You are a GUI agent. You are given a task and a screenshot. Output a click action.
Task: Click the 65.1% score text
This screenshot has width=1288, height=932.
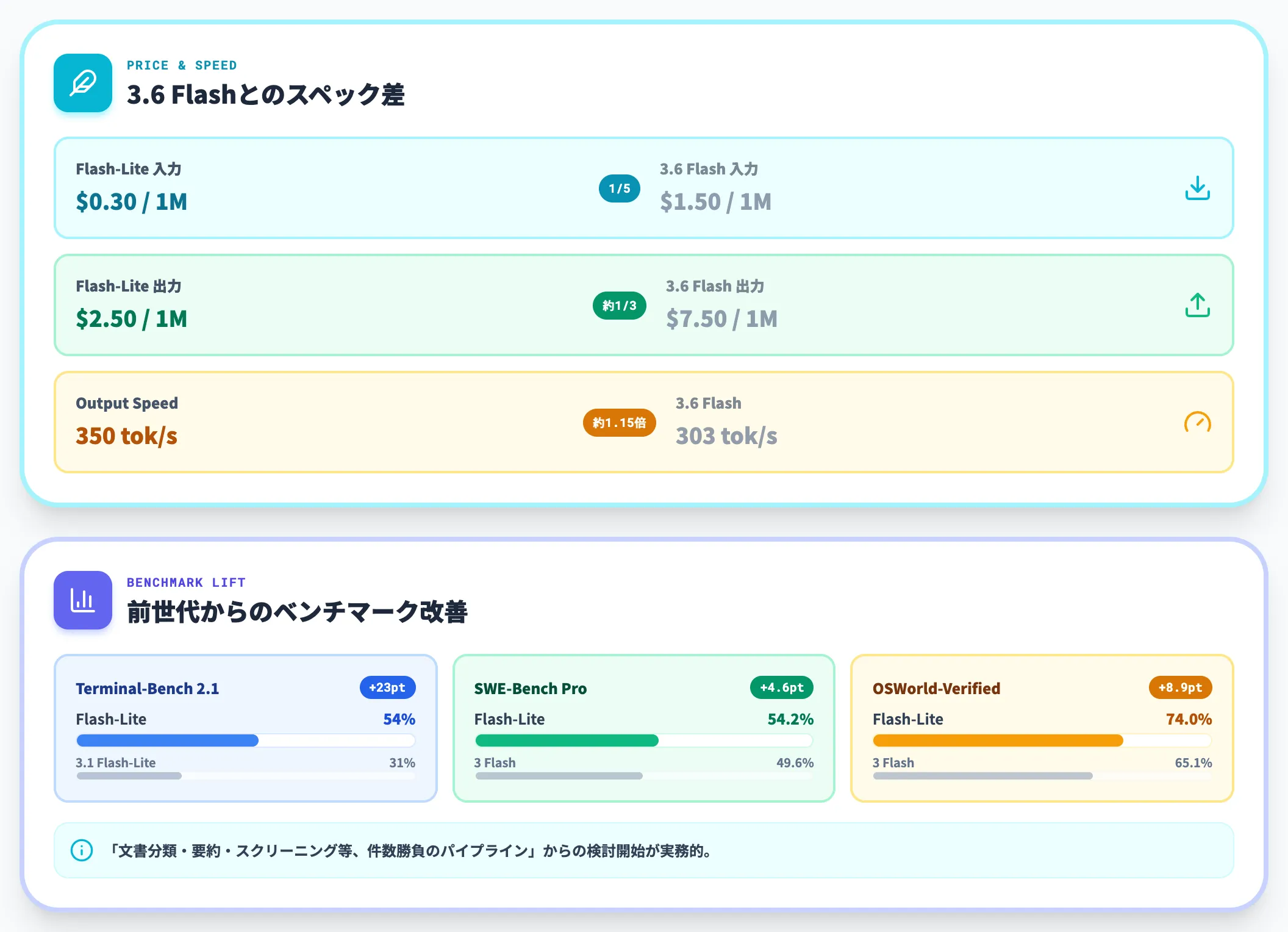click(x=1193, y=762)
